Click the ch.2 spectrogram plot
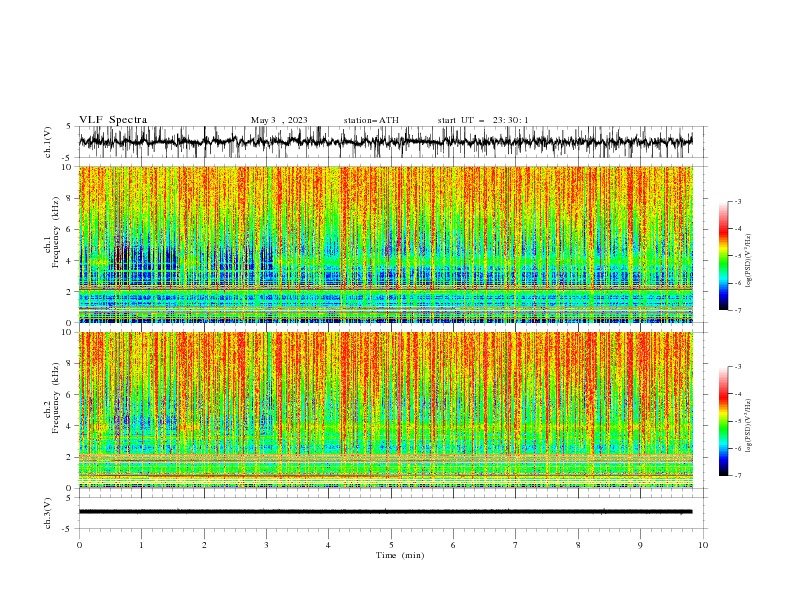This screenshot has height=612, width=792. click(385, 410)
